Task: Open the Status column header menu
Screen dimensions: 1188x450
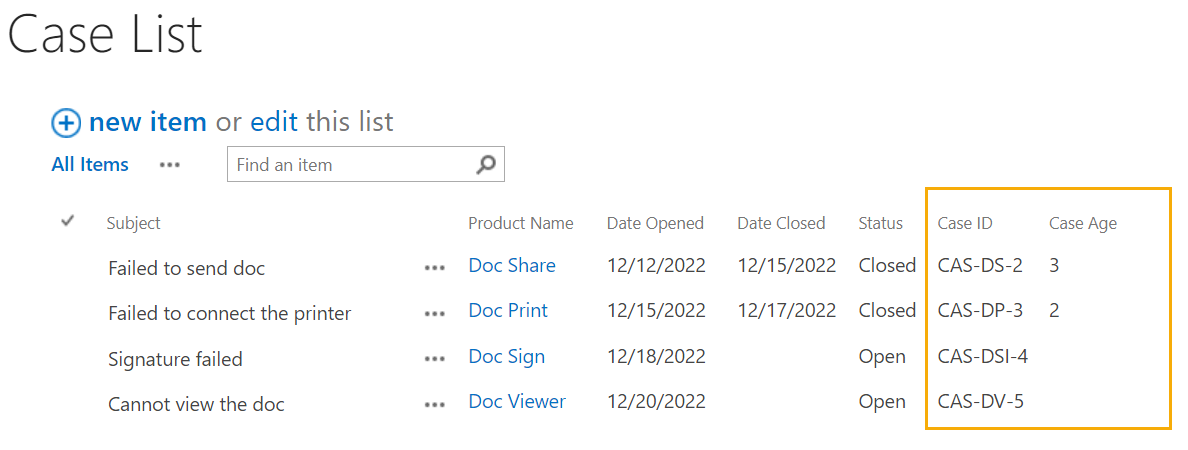Action: 880,223
